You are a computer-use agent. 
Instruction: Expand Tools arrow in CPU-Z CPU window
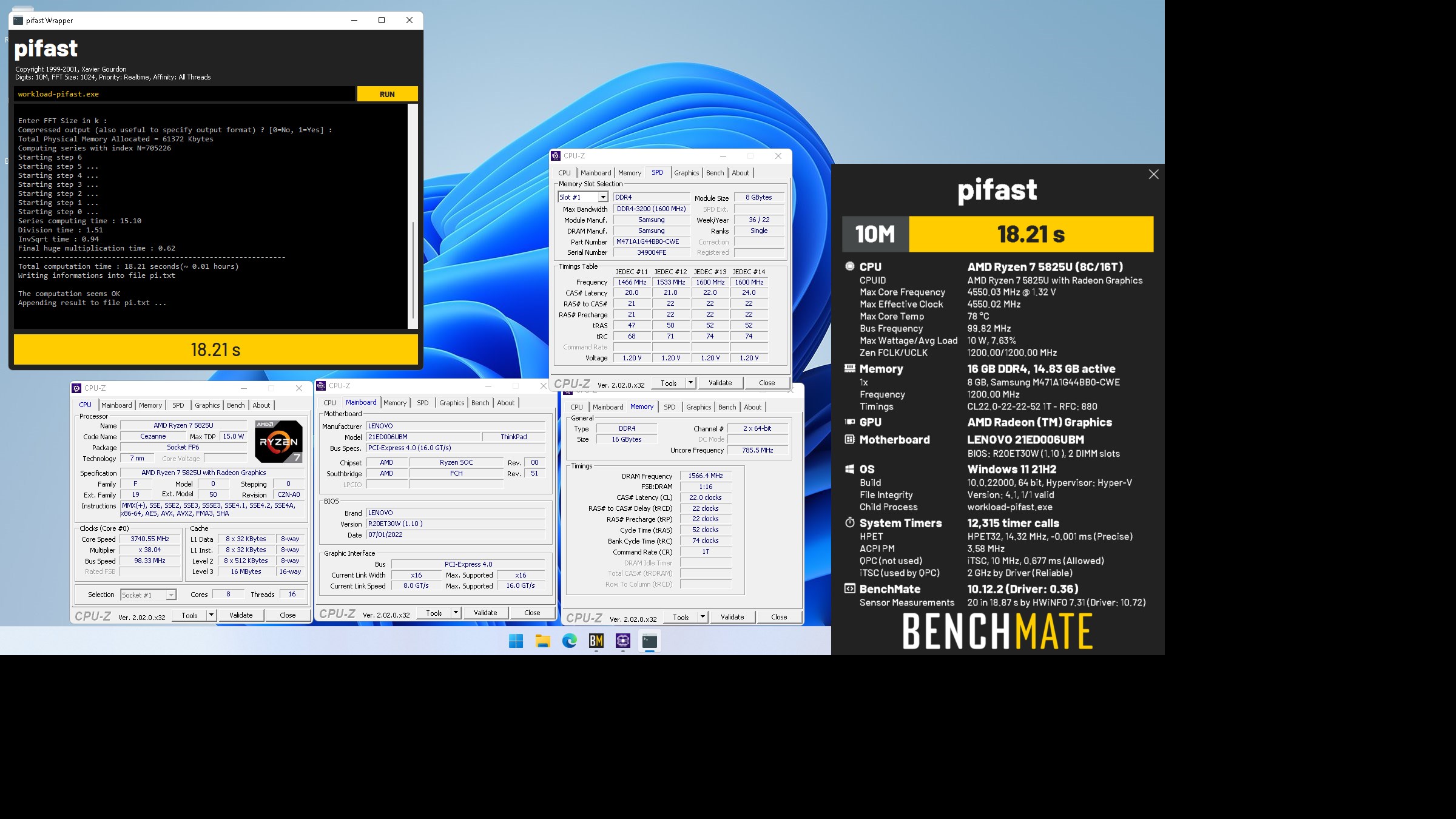[211, 615]
